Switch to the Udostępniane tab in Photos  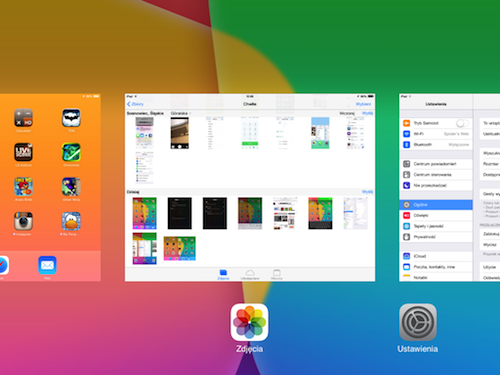click(250, 274)
